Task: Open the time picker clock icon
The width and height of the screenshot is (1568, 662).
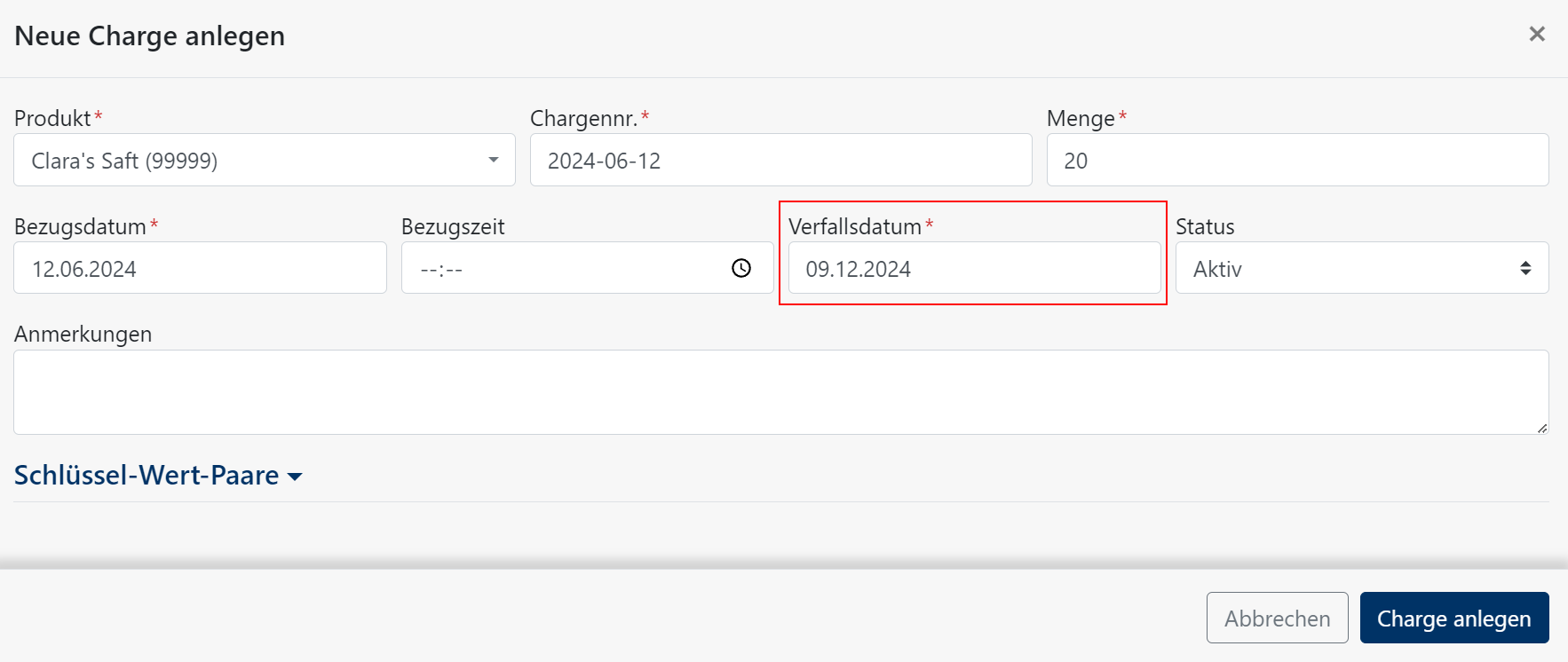Action: coord(741,268)
